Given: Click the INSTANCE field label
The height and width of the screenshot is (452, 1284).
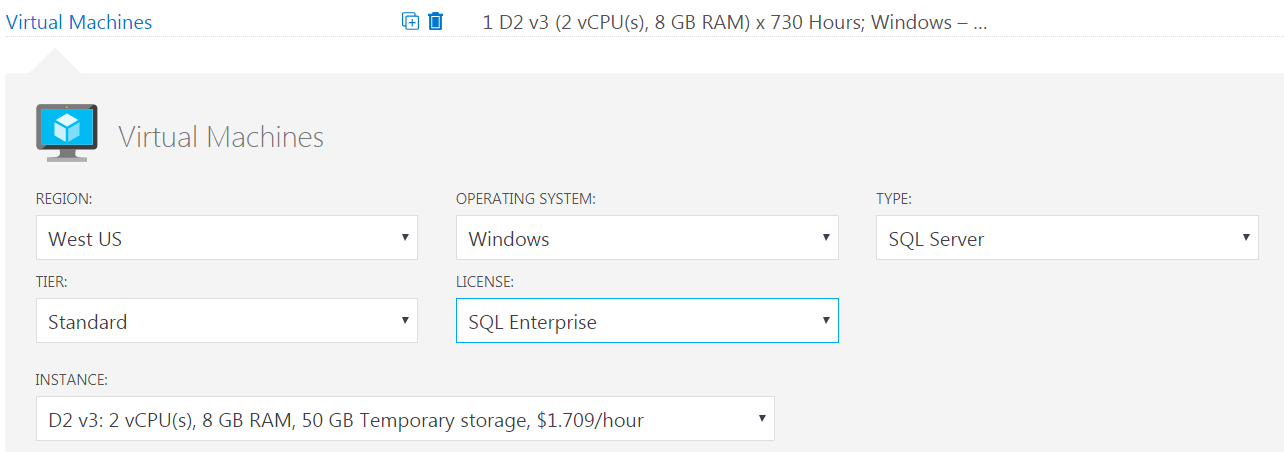Looking at the screenshot, I should (x=71, y=380).
